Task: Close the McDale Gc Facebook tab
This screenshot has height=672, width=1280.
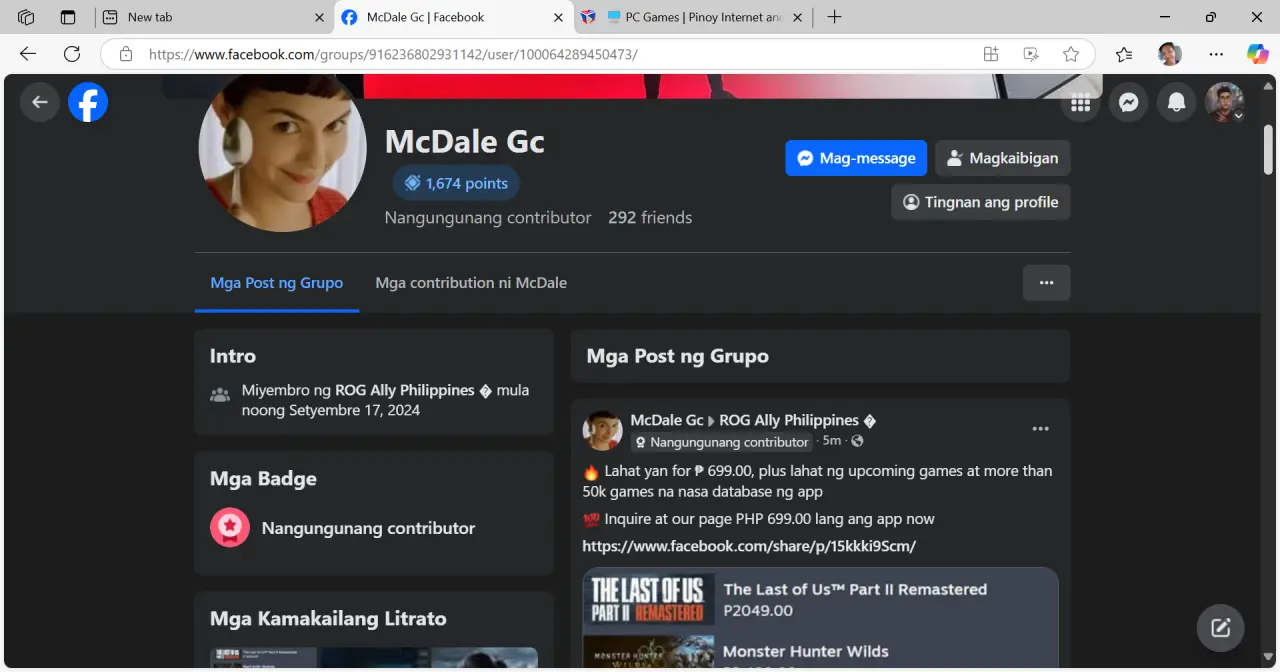Action: click(x=558, y=17)
